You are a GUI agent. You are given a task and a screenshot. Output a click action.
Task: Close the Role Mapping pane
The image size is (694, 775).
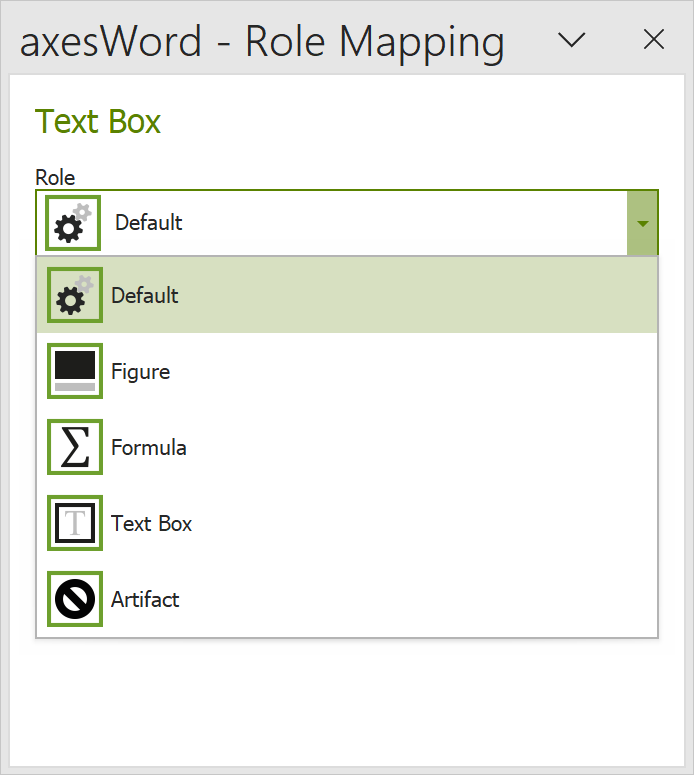(x=653, y=39)
